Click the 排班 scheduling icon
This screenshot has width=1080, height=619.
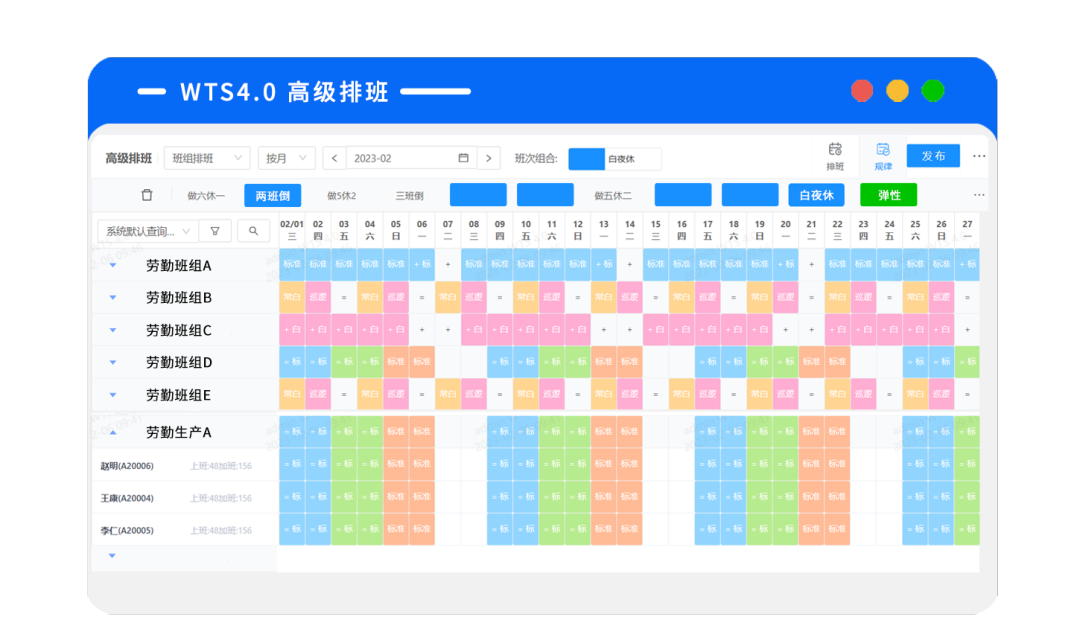(x=835, y=156)
